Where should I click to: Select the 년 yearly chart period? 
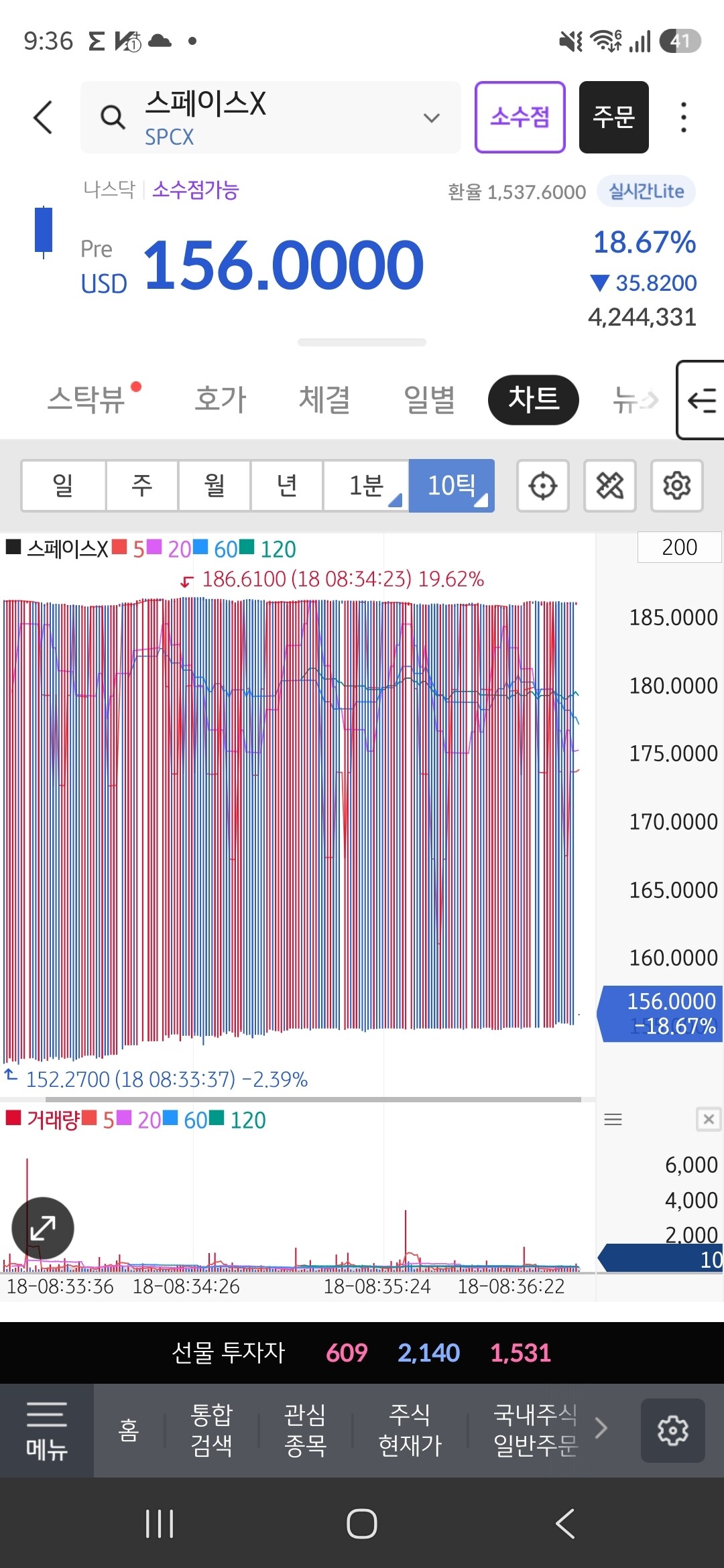click(286, 485)
